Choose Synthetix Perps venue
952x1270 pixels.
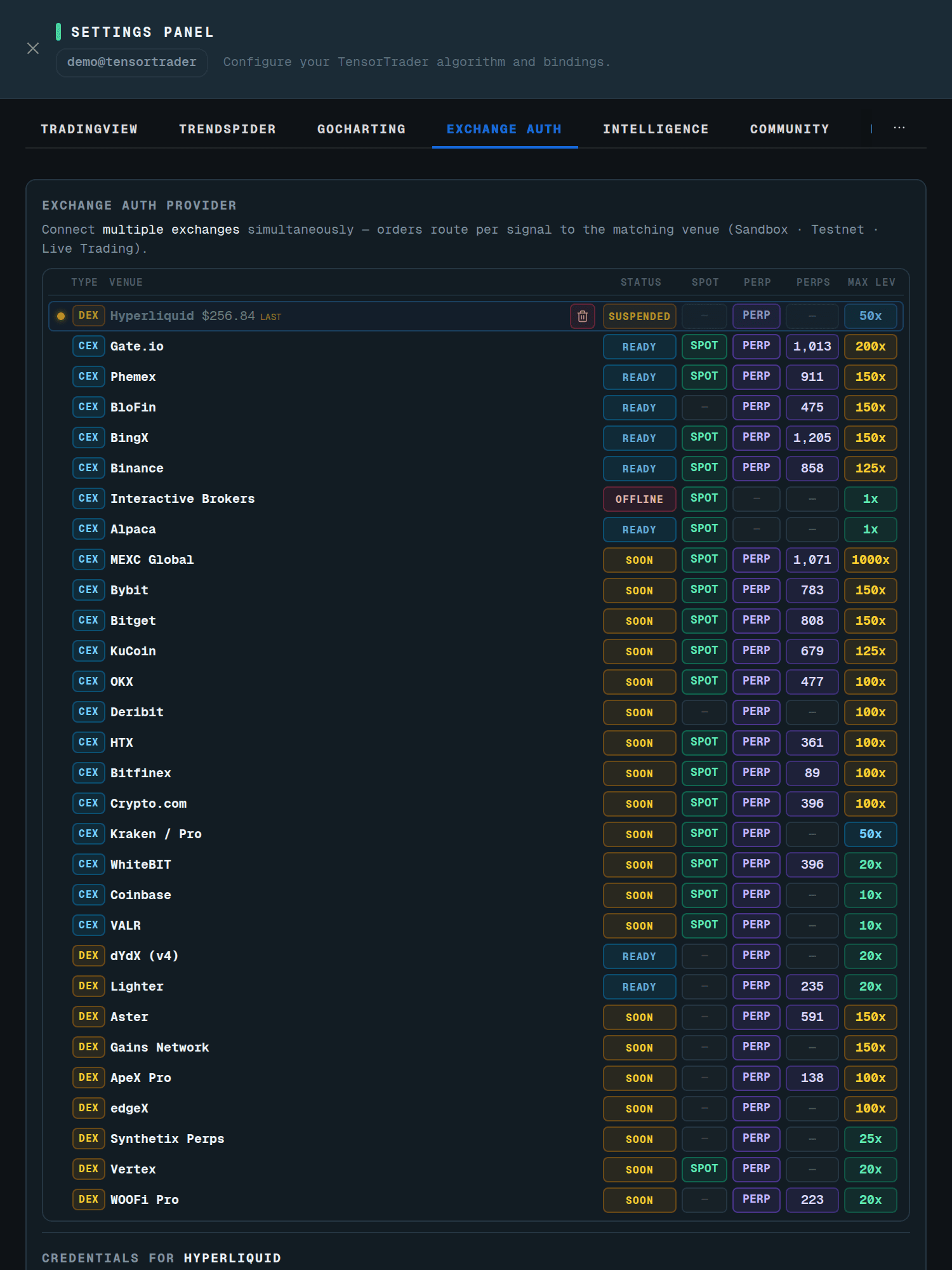pos(476,1139)
